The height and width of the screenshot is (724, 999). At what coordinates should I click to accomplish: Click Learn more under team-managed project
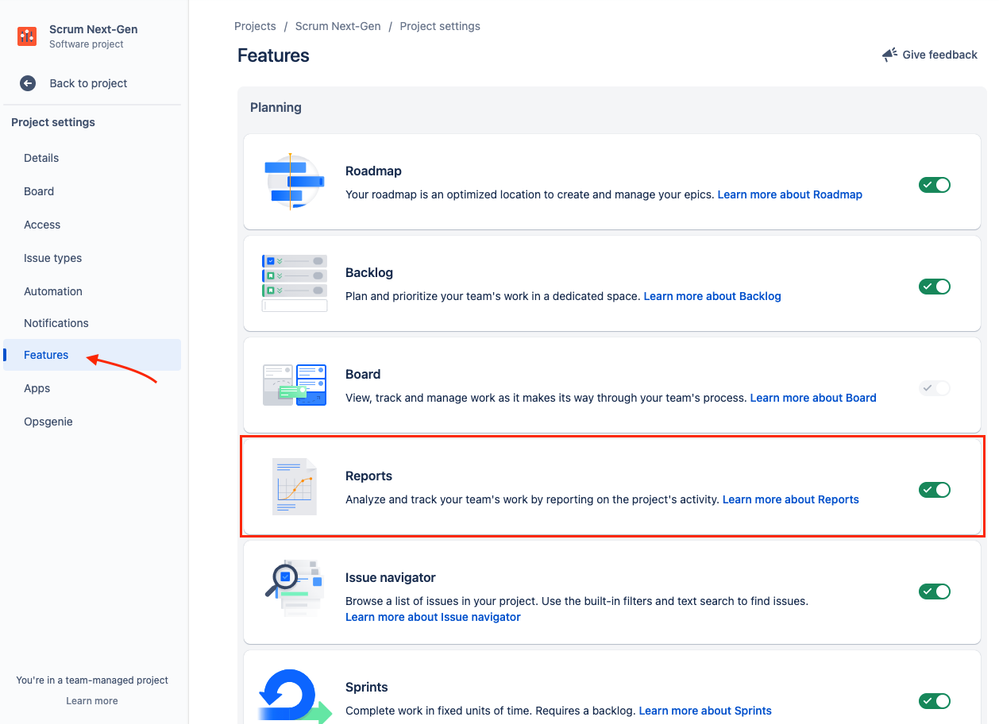coord(92,701)
